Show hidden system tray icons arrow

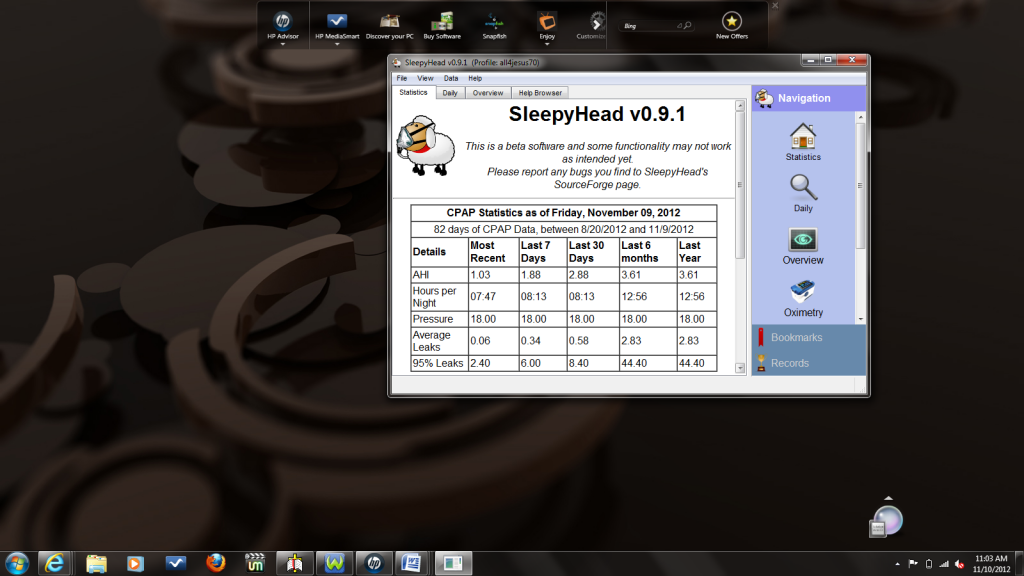click(897, 564)
